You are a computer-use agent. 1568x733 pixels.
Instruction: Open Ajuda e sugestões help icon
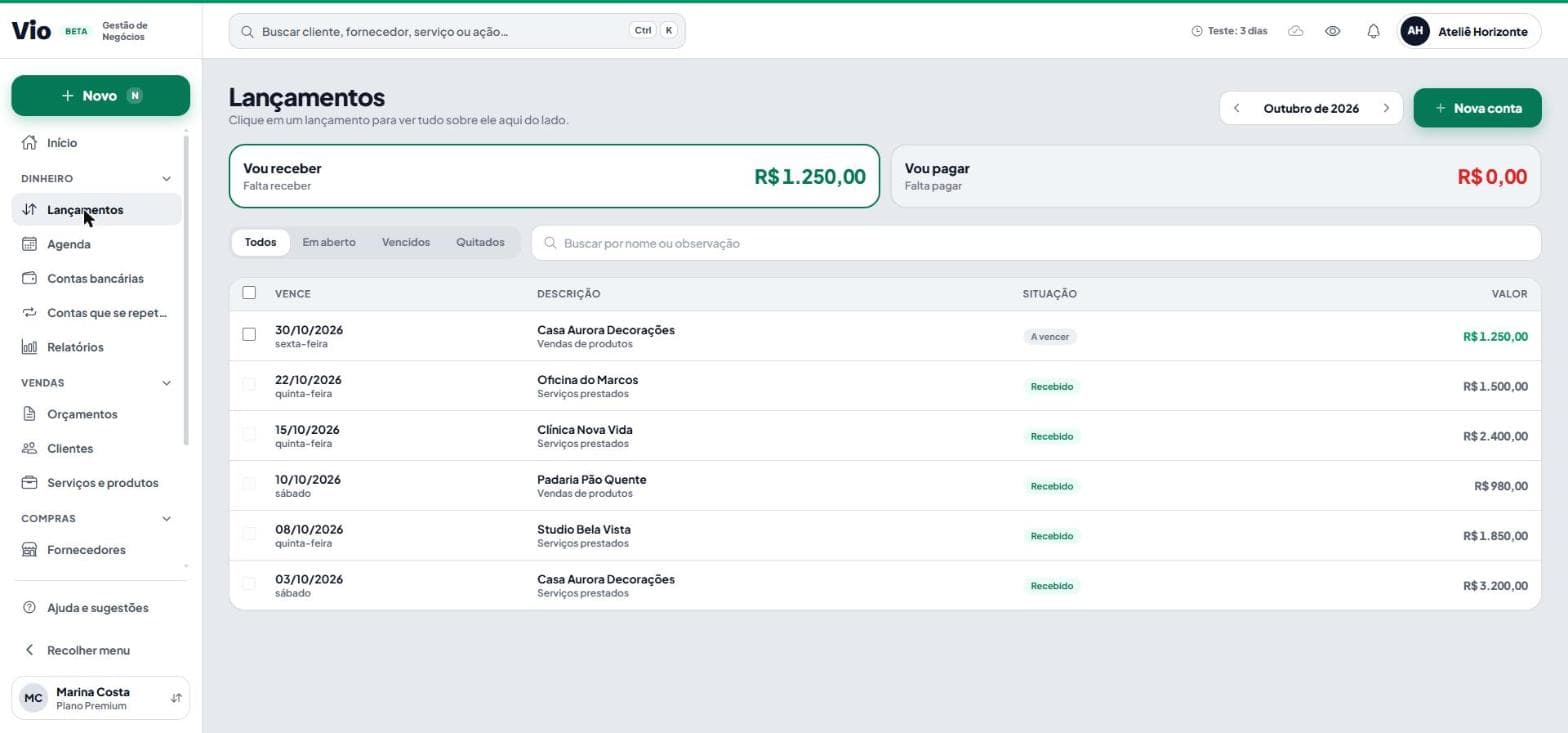29,608
